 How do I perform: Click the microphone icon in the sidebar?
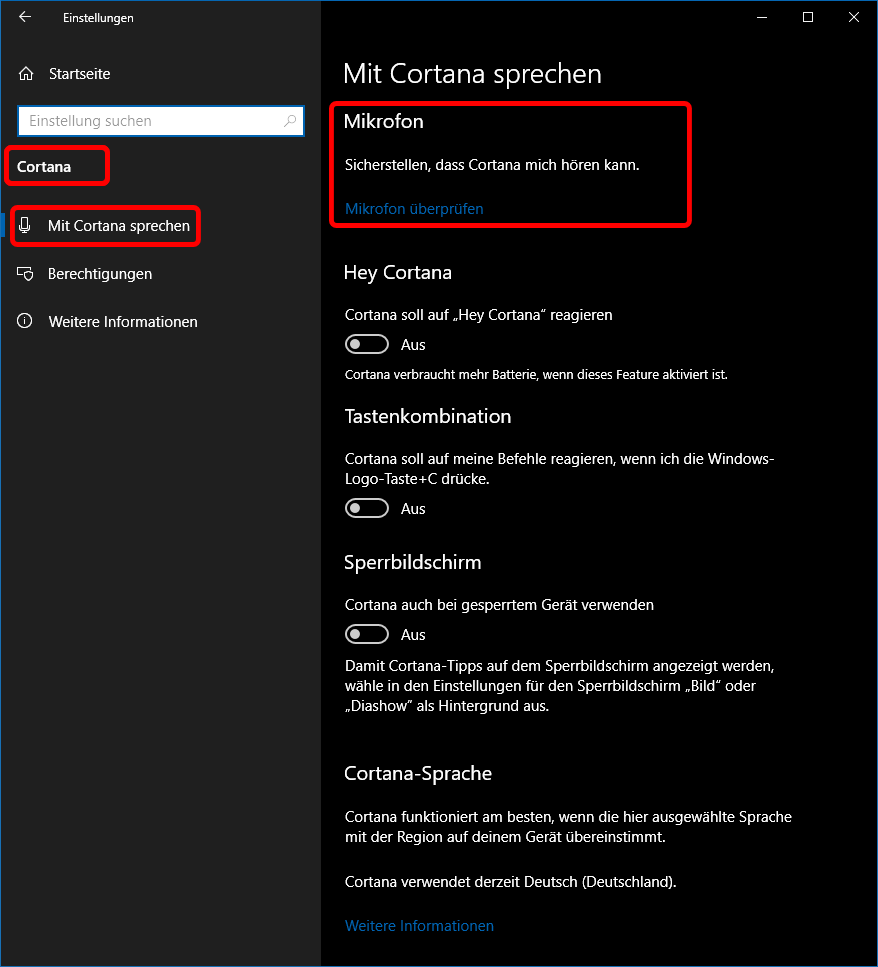coord(27,226)
